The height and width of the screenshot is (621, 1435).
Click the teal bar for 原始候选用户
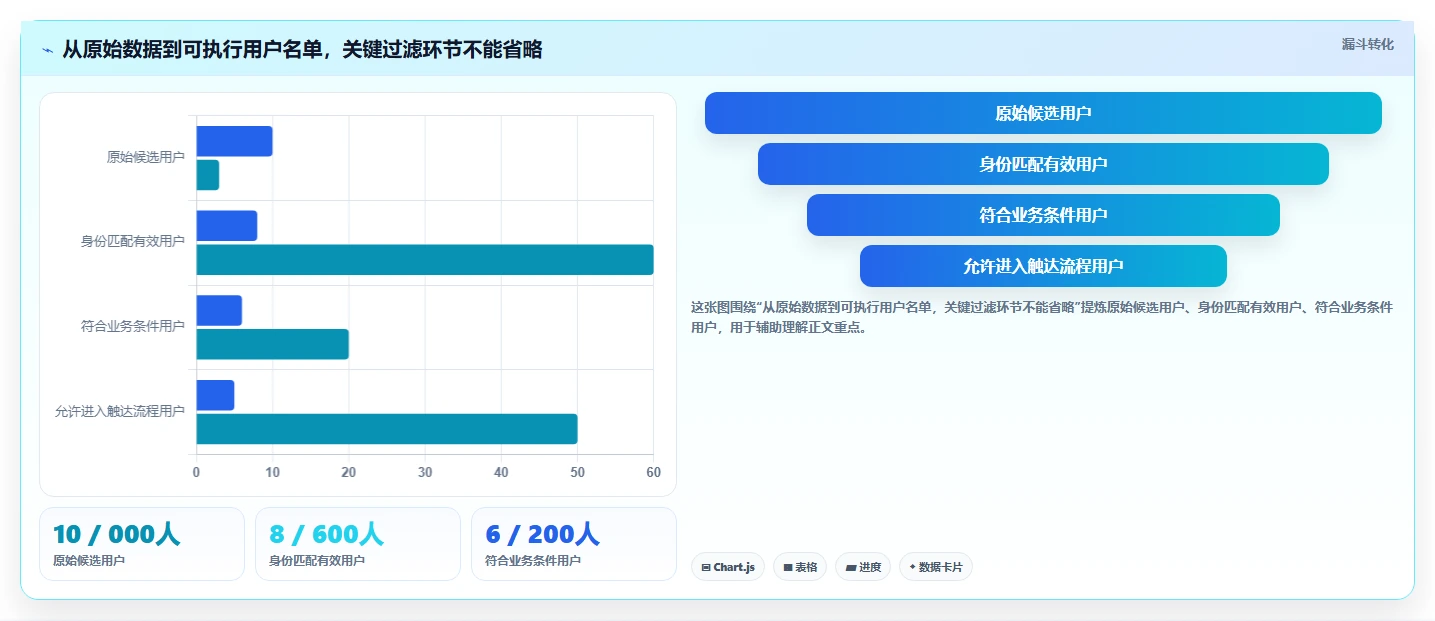[x=207, y=175]
